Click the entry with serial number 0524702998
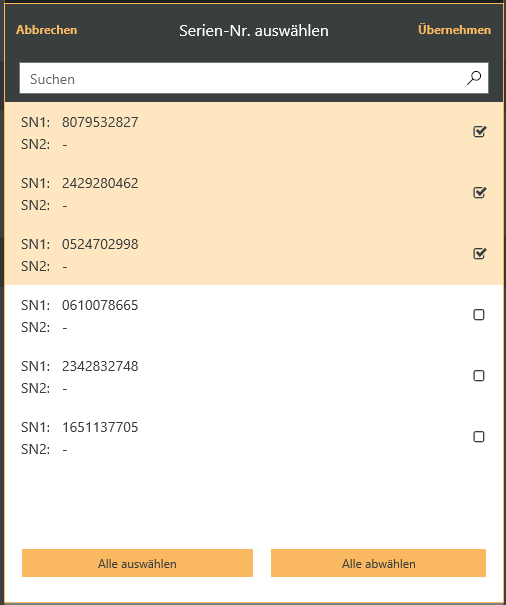This screenshot has height=605, width=506. tap(254, 255)
